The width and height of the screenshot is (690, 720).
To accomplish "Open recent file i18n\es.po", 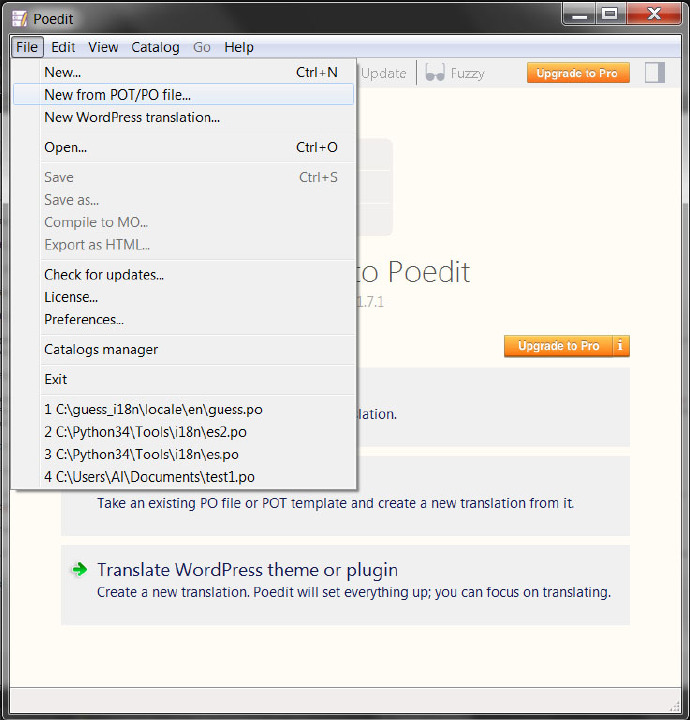I will pyautogui.click(x=184, y=454).
